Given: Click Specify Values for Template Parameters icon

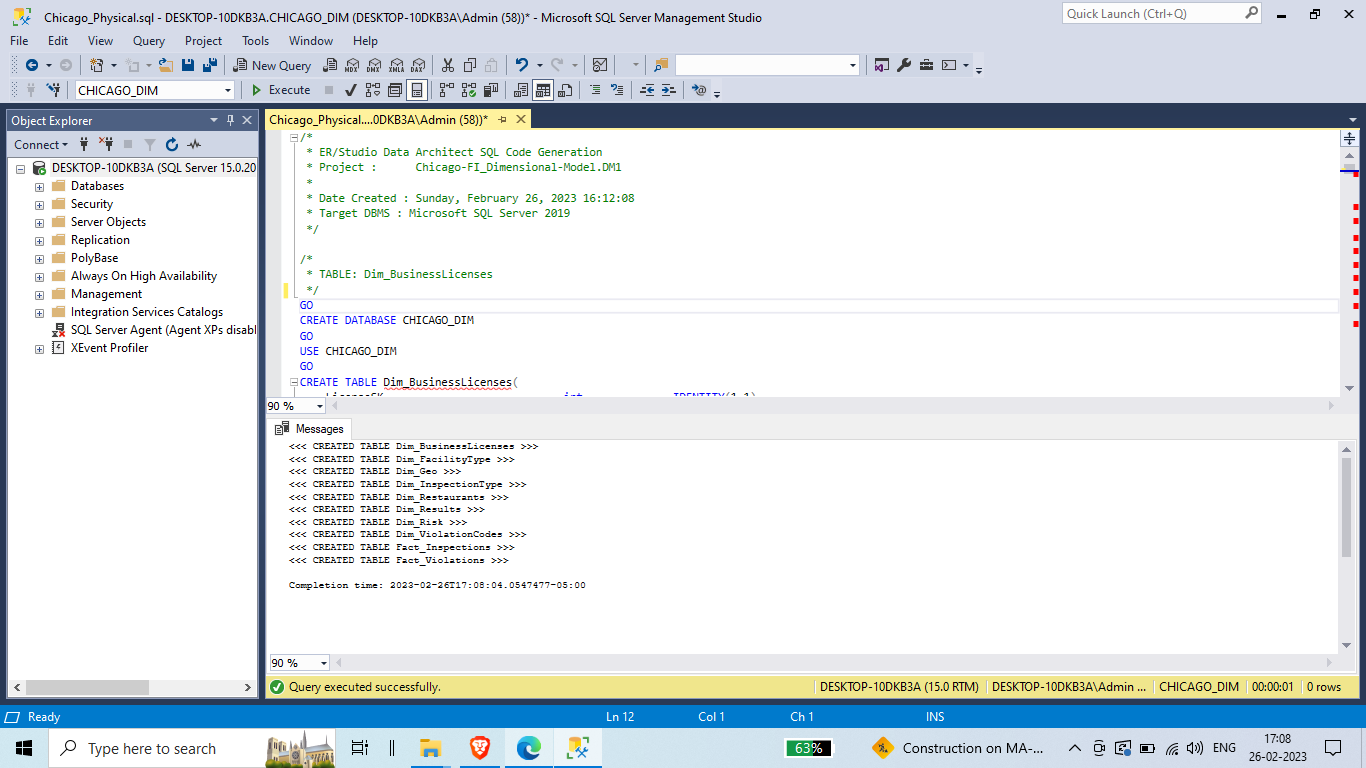Looking at the screenshot, I should click(x=699, y=90).
